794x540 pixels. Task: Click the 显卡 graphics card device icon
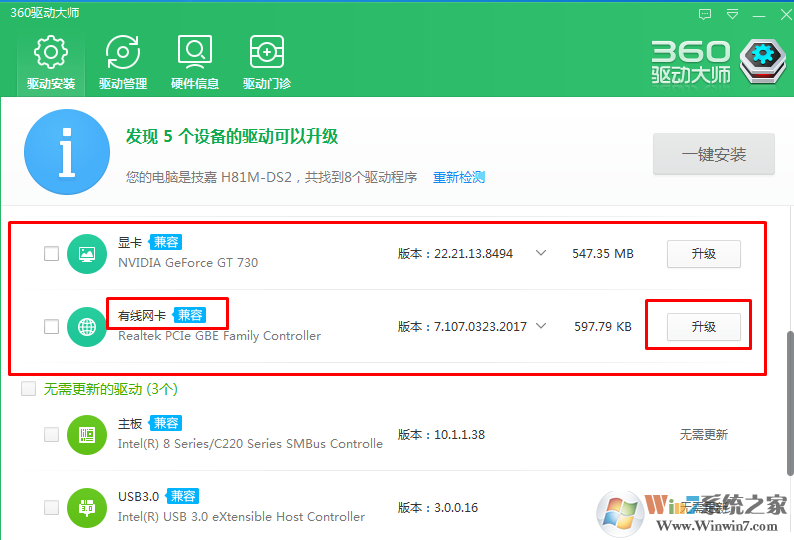click(86, 254)
